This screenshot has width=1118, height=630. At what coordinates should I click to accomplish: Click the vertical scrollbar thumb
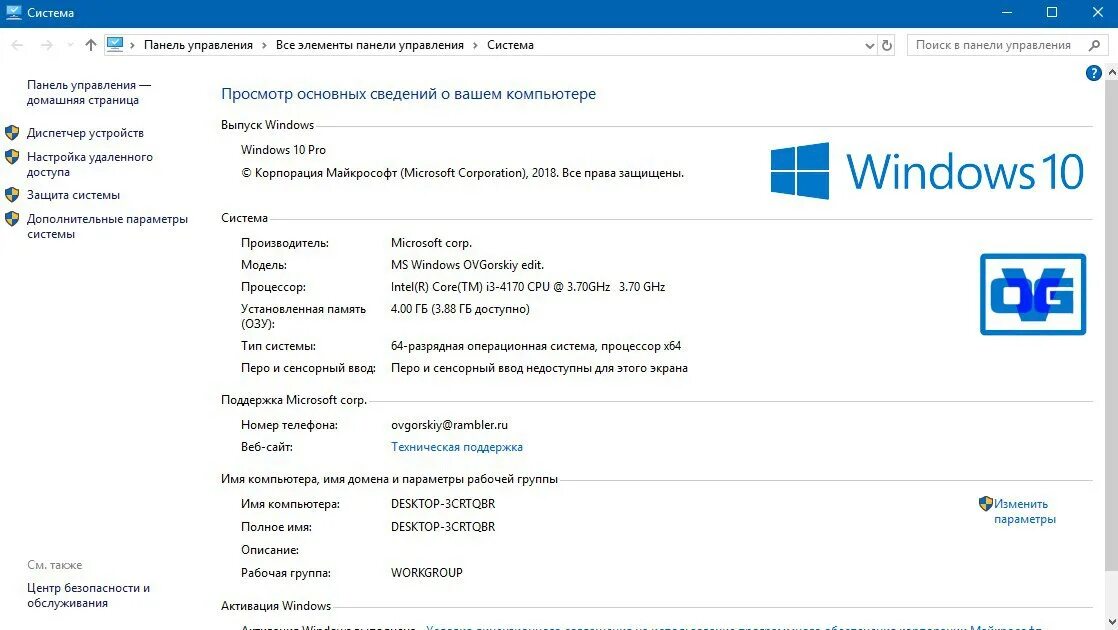pyautogui.click(x=1112, y=324)
